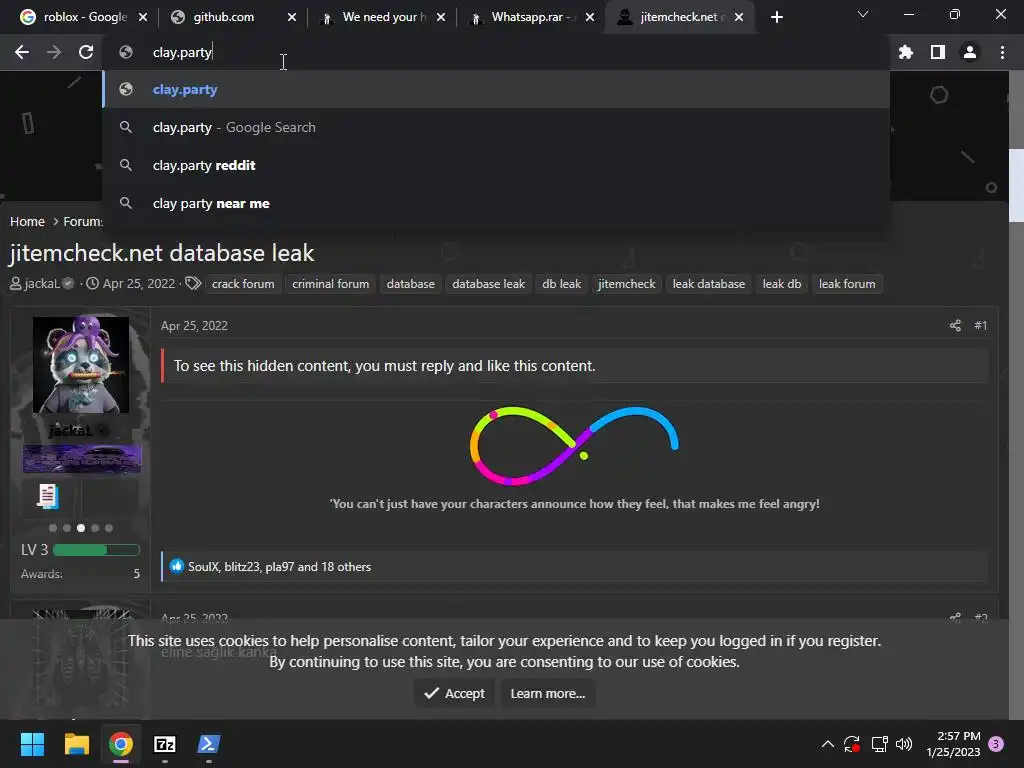This screenshot has width=1024, height=768.
Task: Open the volume speaker tray icon
Action: click(904, 744)
